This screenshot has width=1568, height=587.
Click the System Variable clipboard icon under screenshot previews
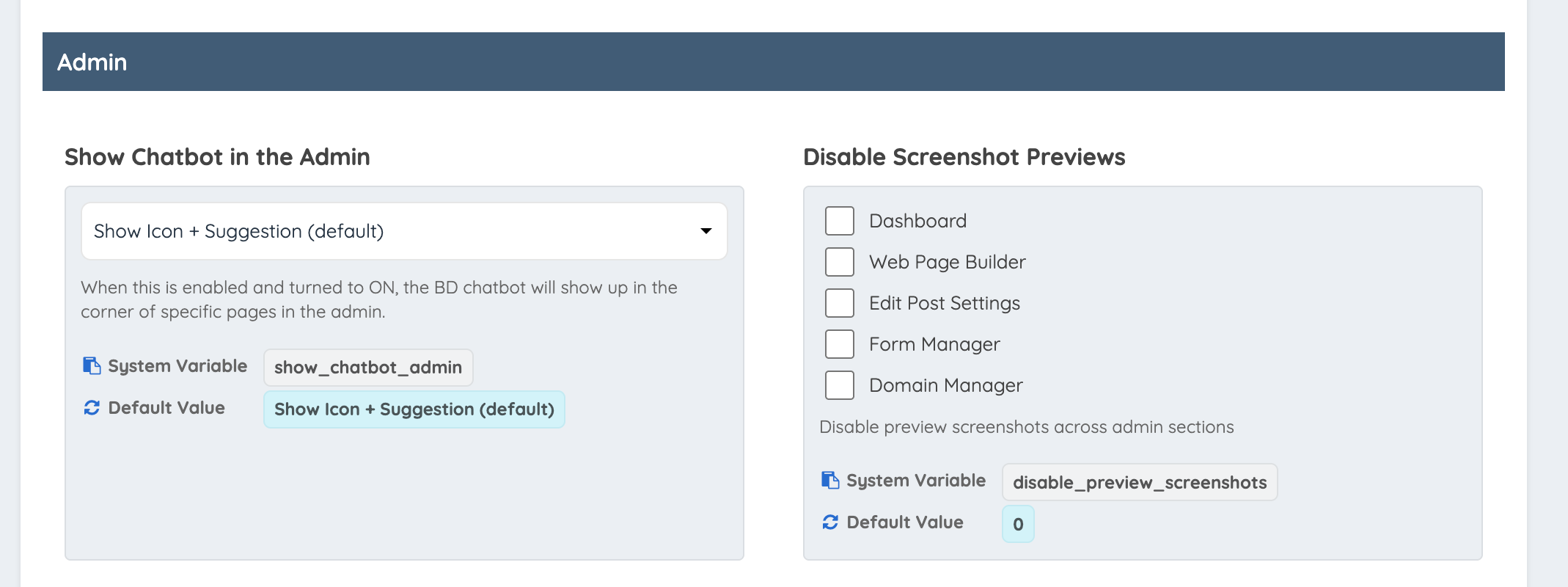(830, 480)
